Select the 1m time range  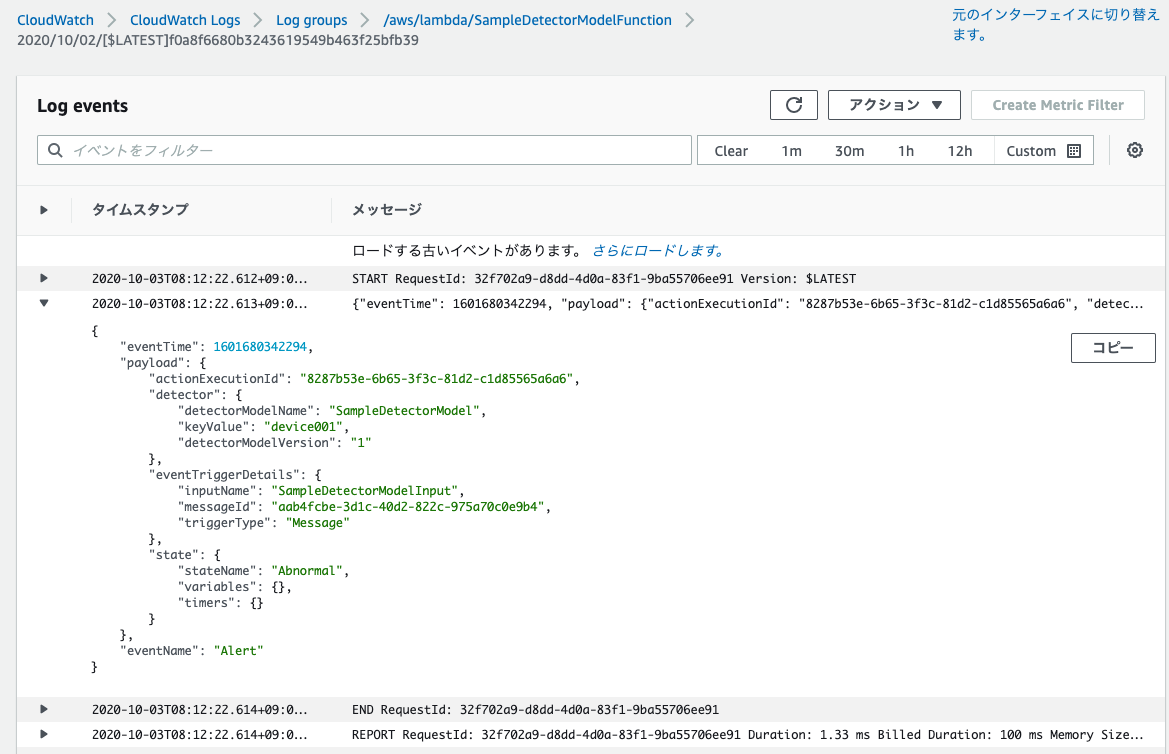[x=791, y=150]
